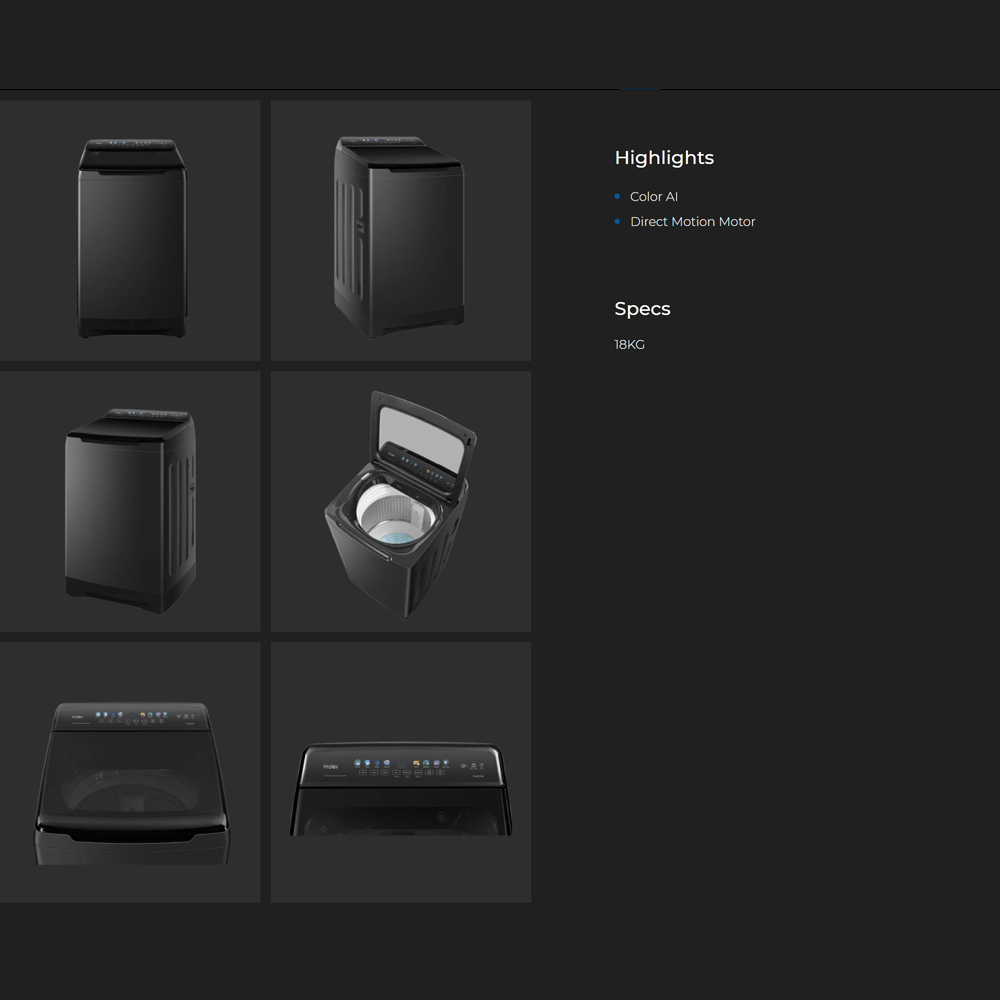Image resolution: width=1000 pixels, height=1000 pixels.
Task: Click the Highlights heading
Action: (664, 158)
